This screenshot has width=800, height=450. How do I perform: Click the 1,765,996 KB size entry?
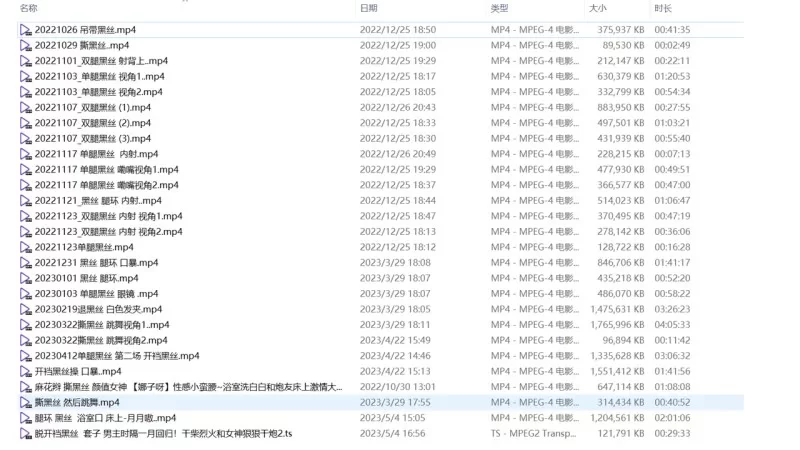point(615,325)
